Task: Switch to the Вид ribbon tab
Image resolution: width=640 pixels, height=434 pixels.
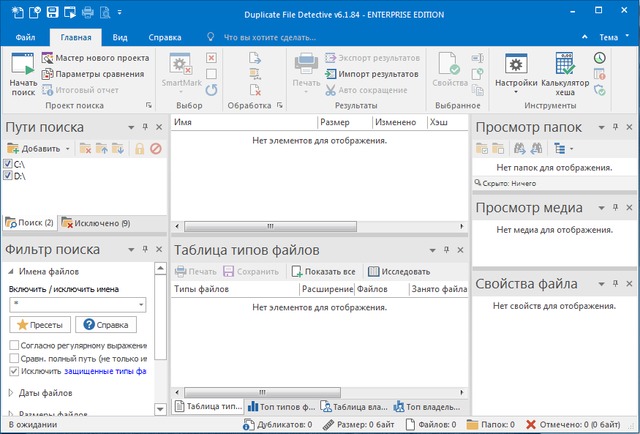Action: pos(119,37)
